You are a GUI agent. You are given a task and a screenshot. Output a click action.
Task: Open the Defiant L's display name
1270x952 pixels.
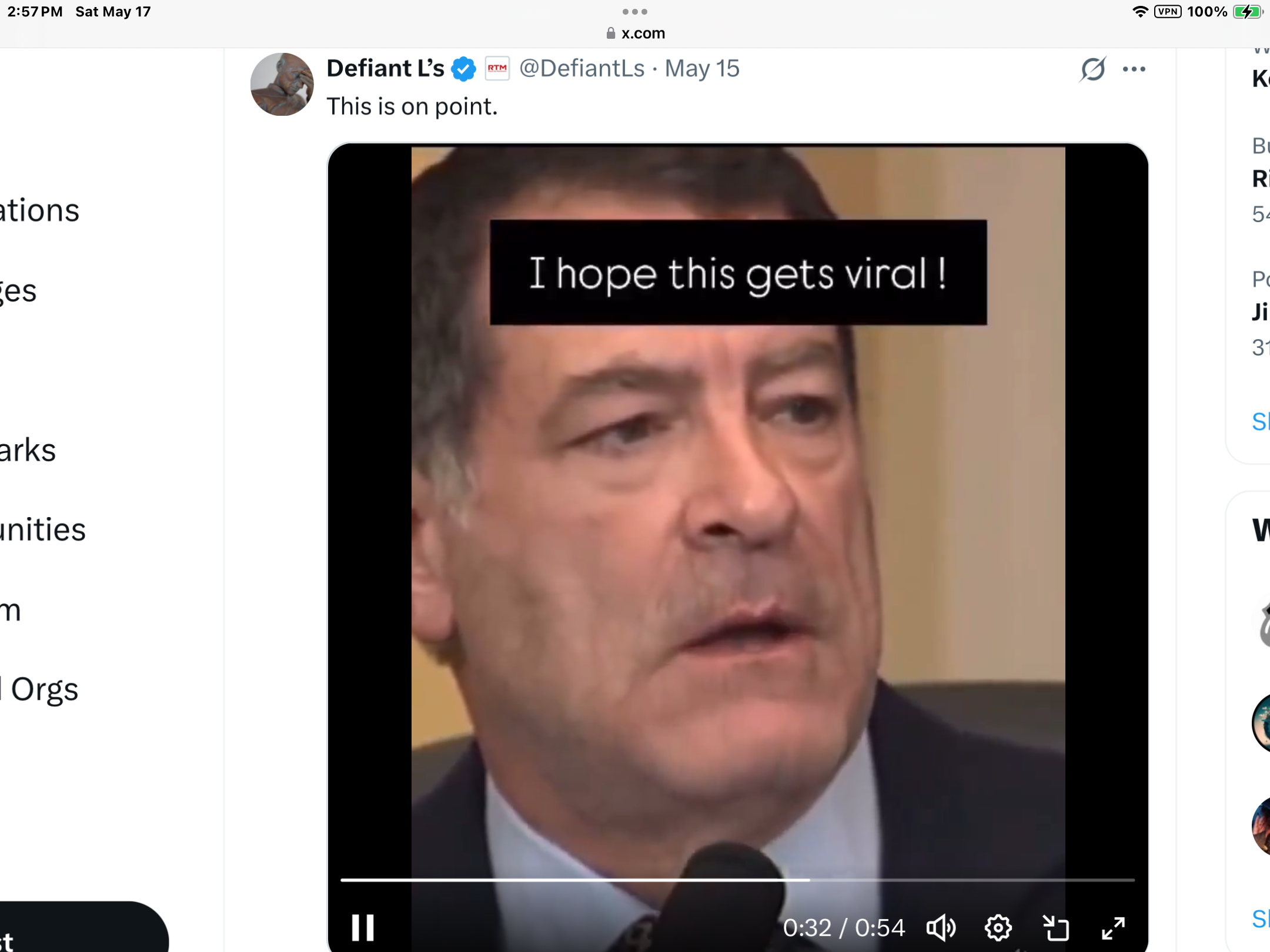385,69
